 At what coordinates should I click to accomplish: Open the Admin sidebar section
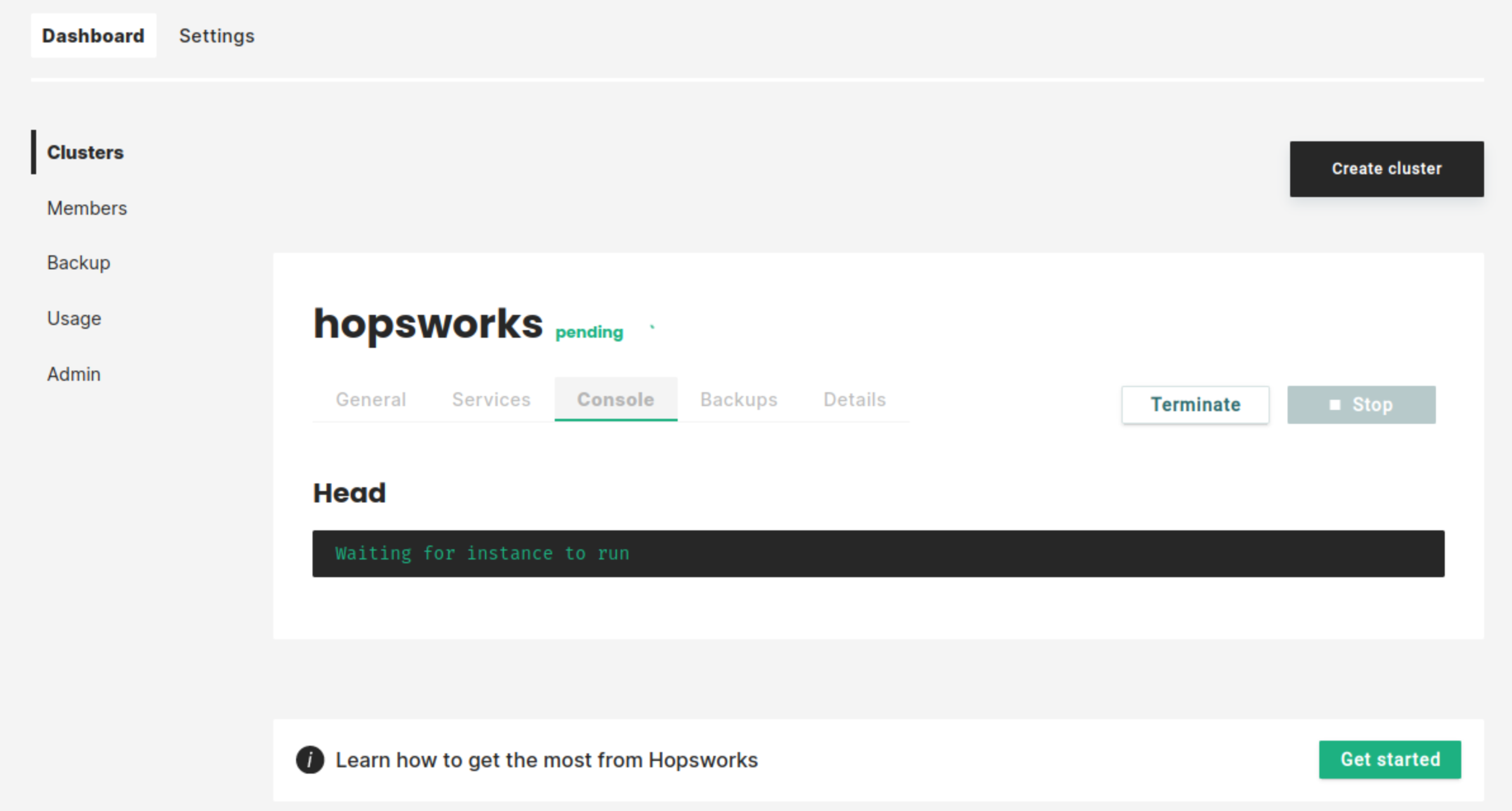click(74, 374)
